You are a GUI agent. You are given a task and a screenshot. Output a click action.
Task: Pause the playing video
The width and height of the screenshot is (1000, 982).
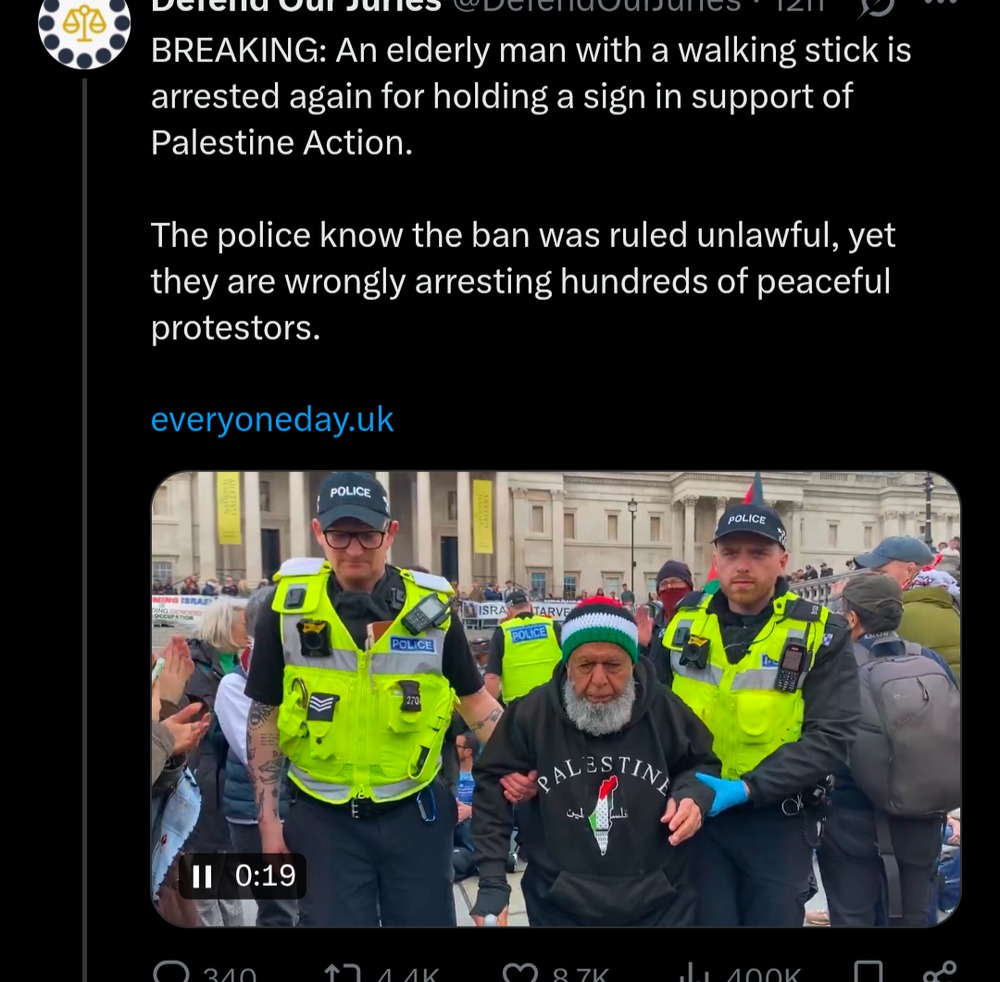pos(202,876)
